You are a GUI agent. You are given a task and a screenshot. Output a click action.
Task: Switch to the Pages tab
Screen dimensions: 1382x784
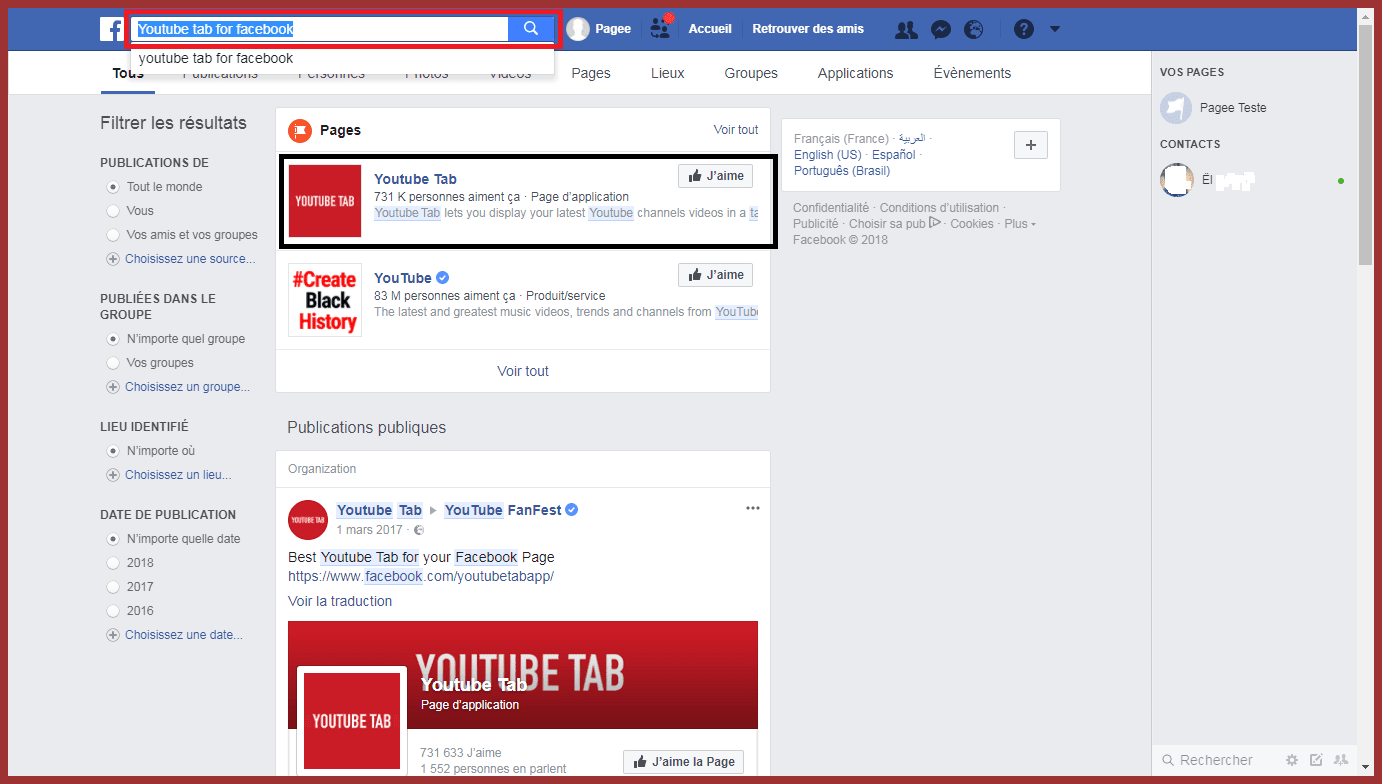[x=591, y=73]
